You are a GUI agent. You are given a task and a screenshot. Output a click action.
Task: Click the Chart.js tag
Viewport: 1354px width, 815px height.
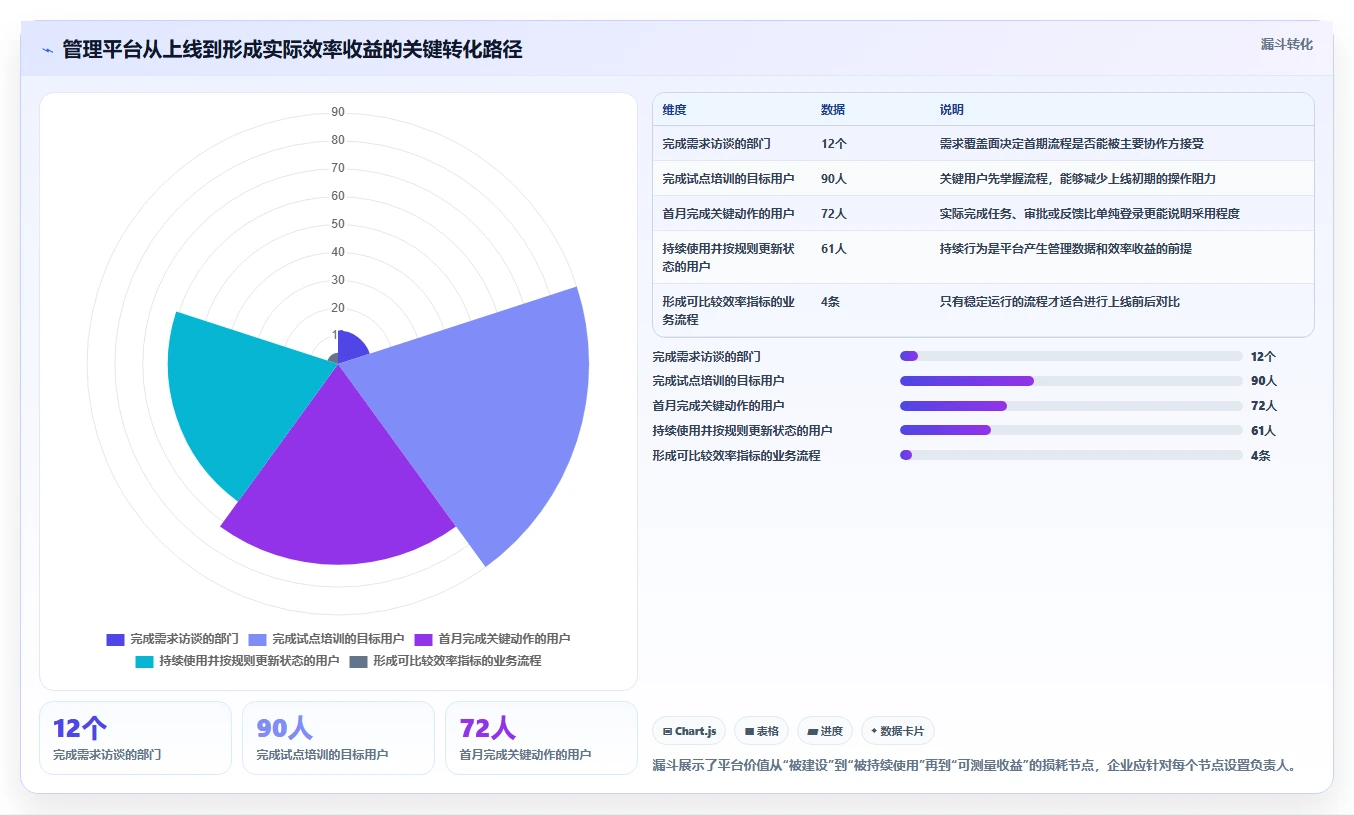click(x=689, y=731)
